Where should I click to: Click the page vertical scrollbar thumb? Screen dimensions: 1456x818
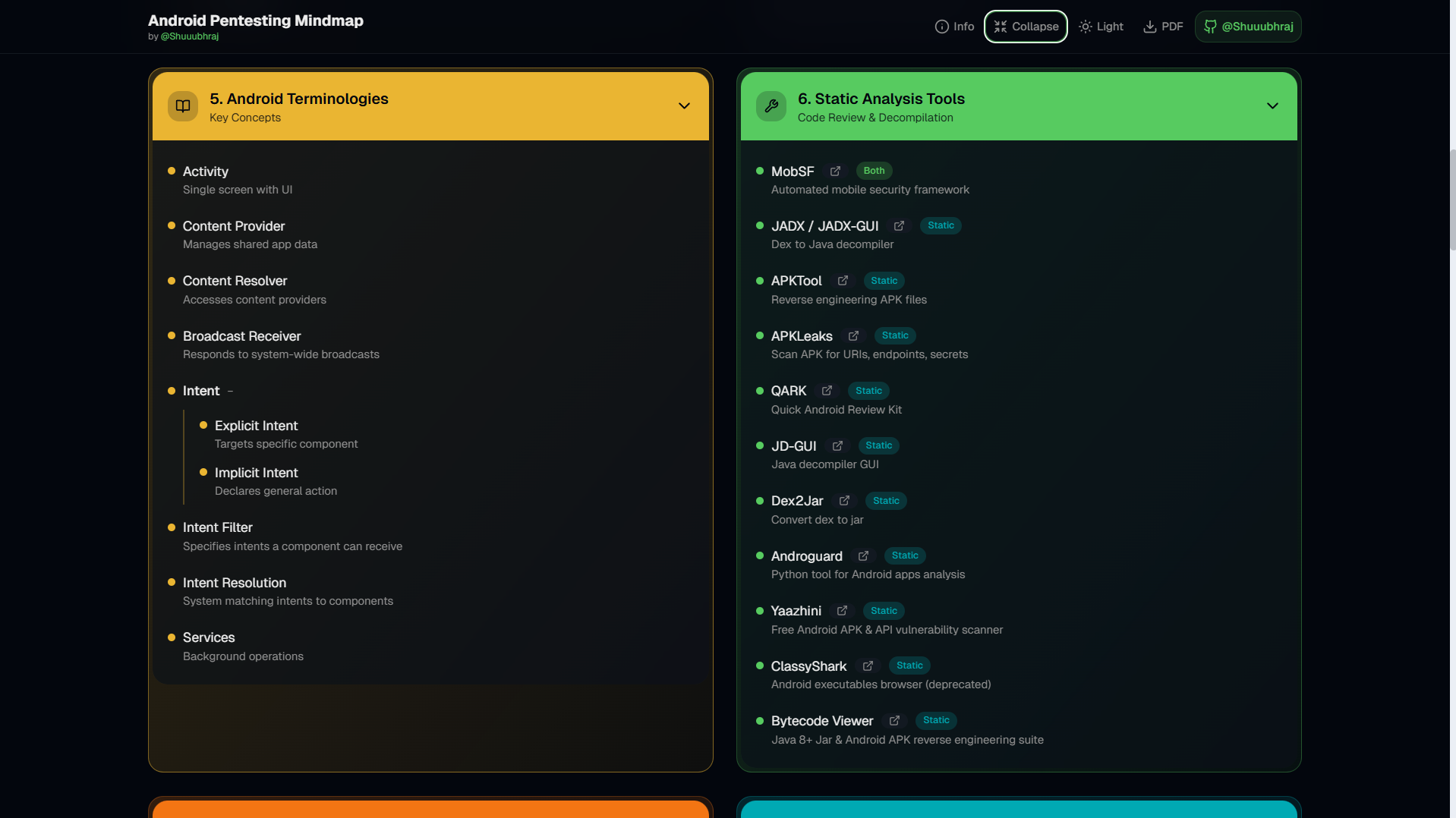[1452, 200]
